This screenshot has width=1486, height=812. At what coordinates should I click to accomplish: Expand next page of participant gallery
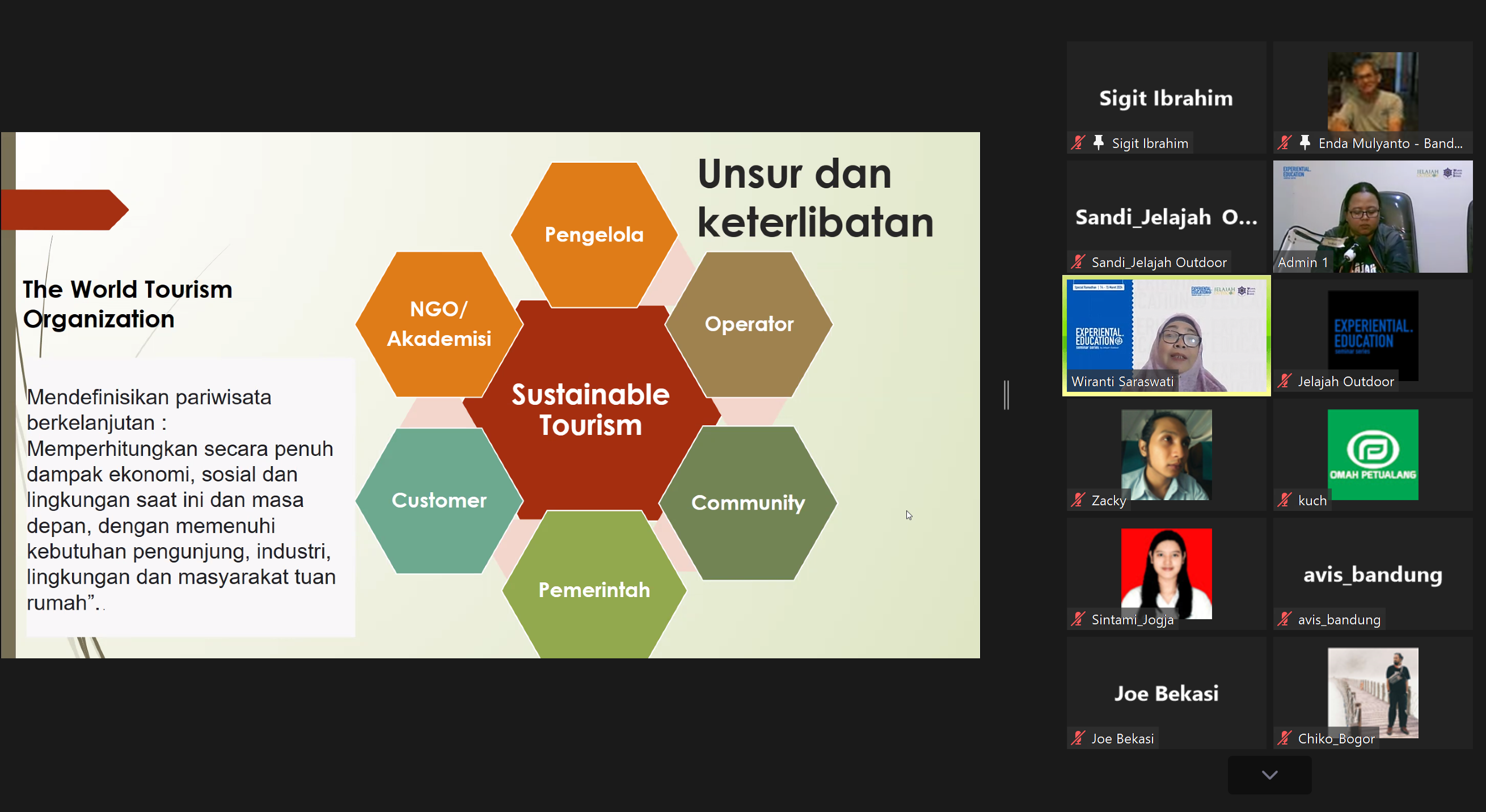(x=1269, y=775)
